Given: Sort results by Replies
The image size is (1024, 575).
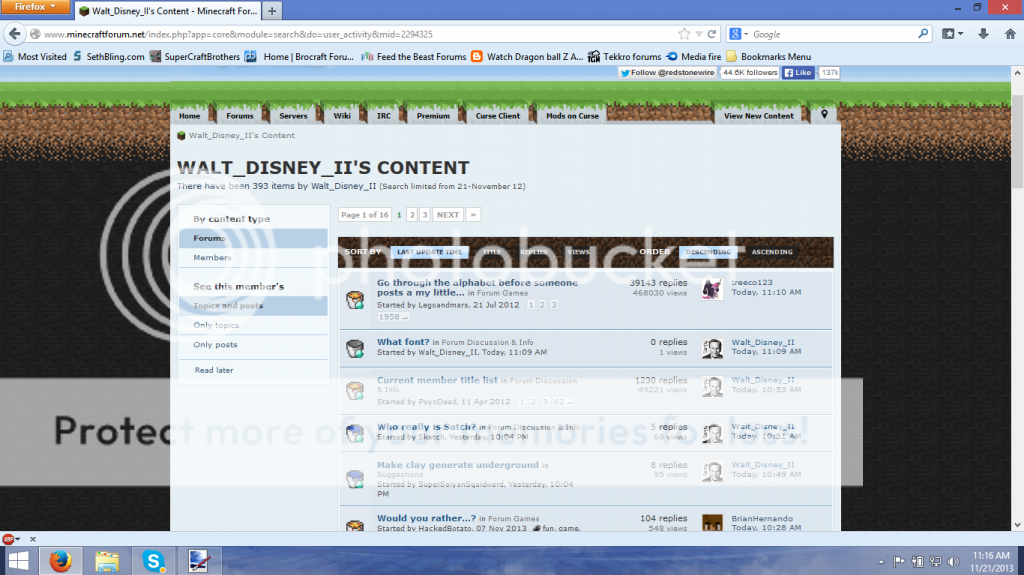Looking at the screenshot, I should tap(533, 252).
